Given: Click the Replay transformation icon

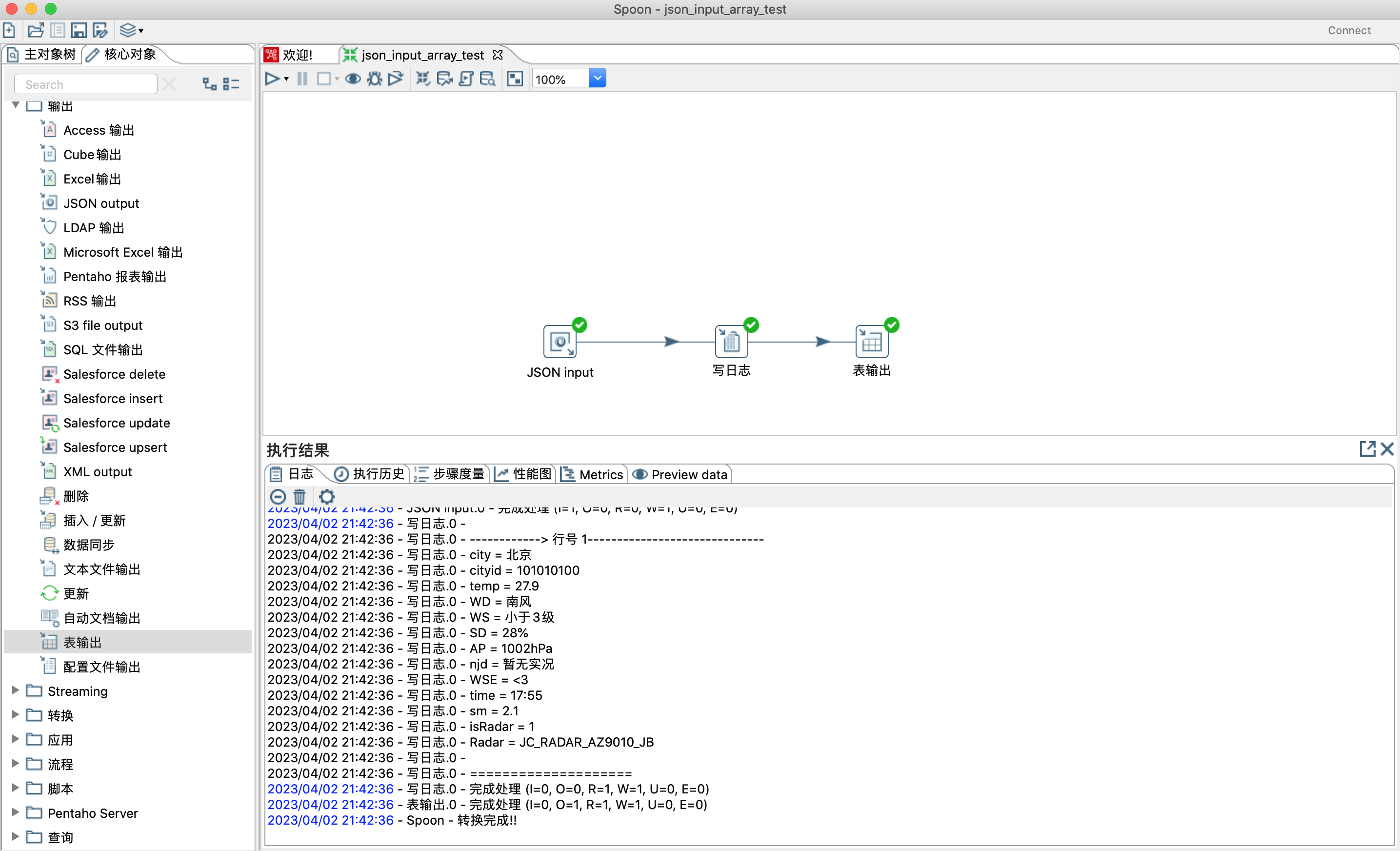Looking at the screenshot, I should tap(396, 79).
